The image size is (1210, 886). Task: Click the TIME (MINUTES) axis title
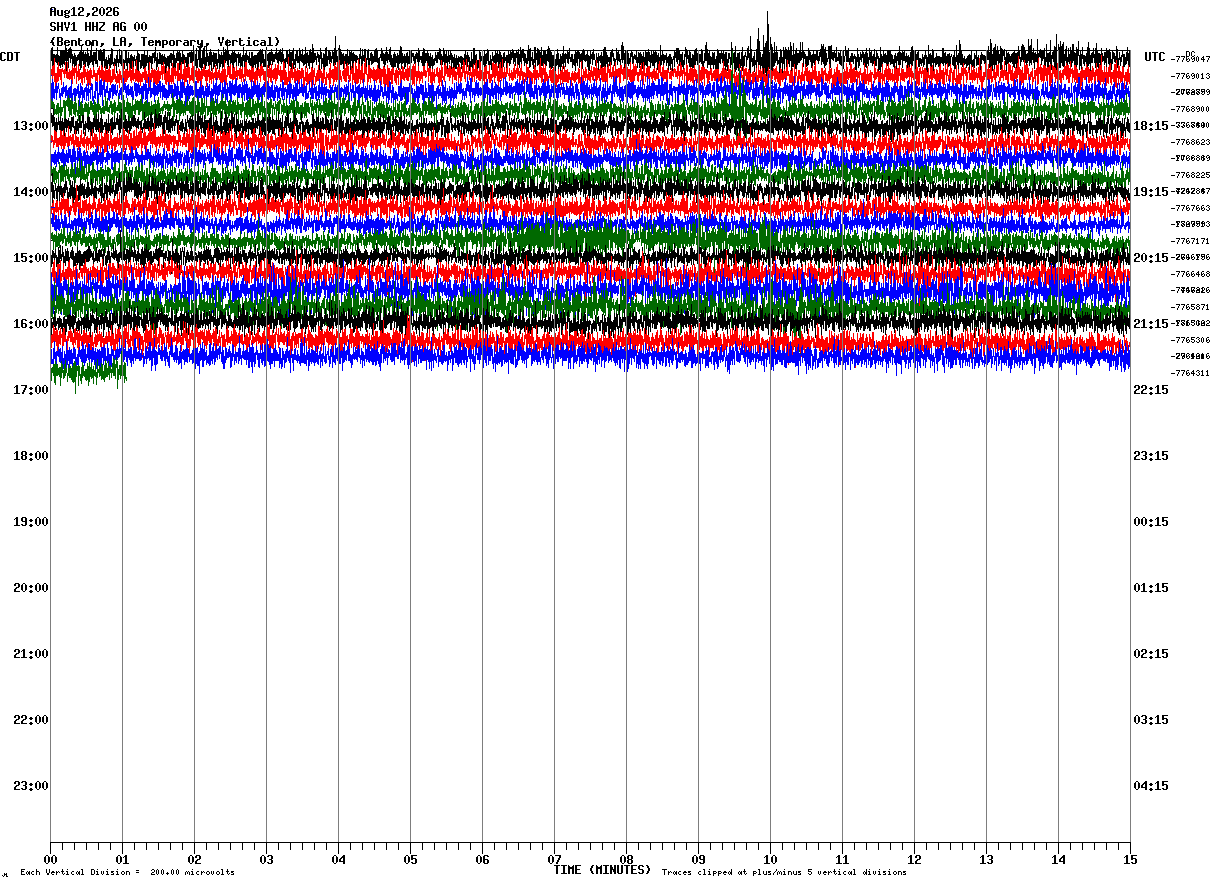[602, 870]
